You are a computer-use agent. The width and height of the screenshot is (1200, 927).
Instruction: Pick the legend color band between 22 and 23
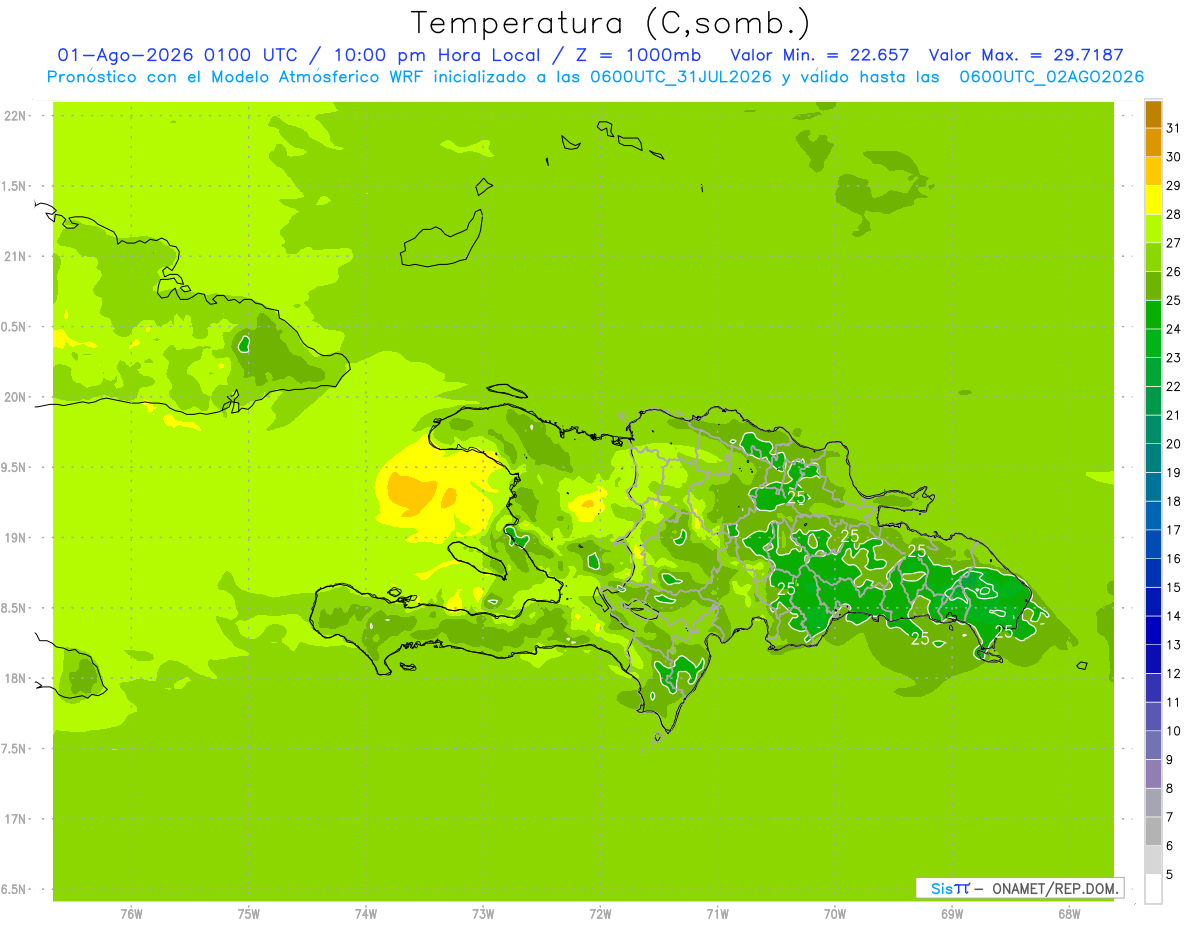1153,372
